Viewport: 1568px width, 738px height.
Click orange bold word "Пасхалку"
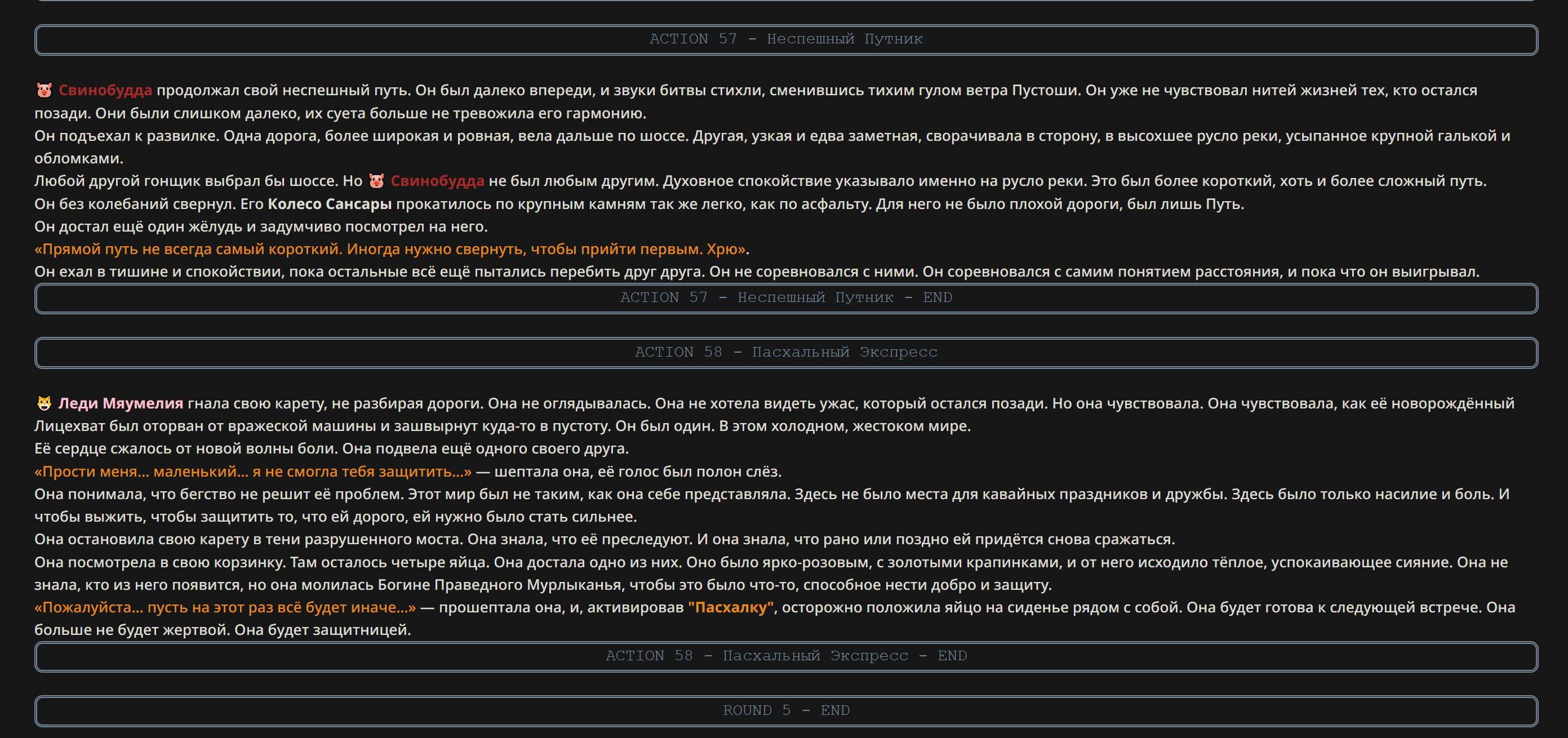(731, 607)
